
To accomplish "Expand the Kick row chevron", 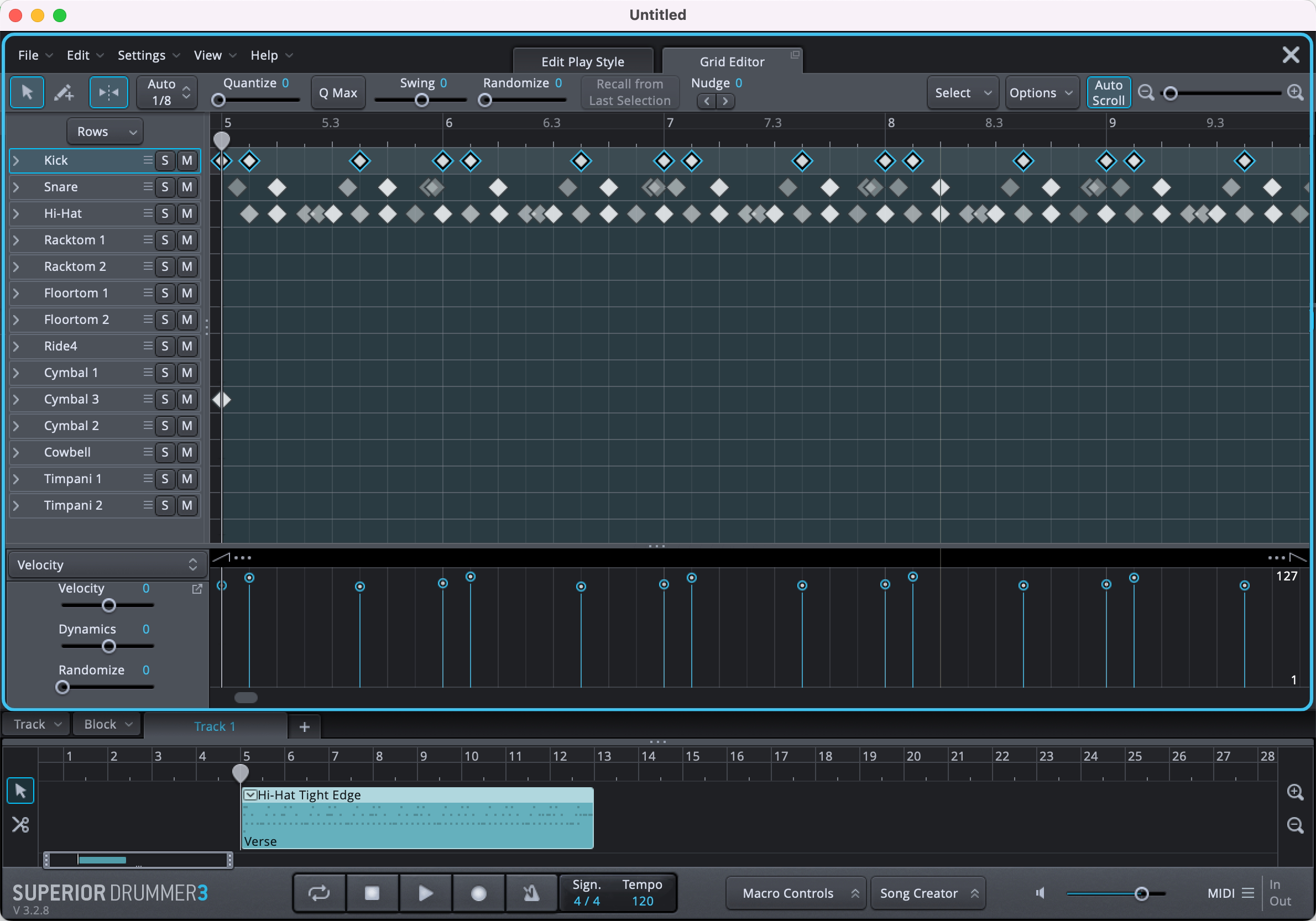I will [16, 161].
